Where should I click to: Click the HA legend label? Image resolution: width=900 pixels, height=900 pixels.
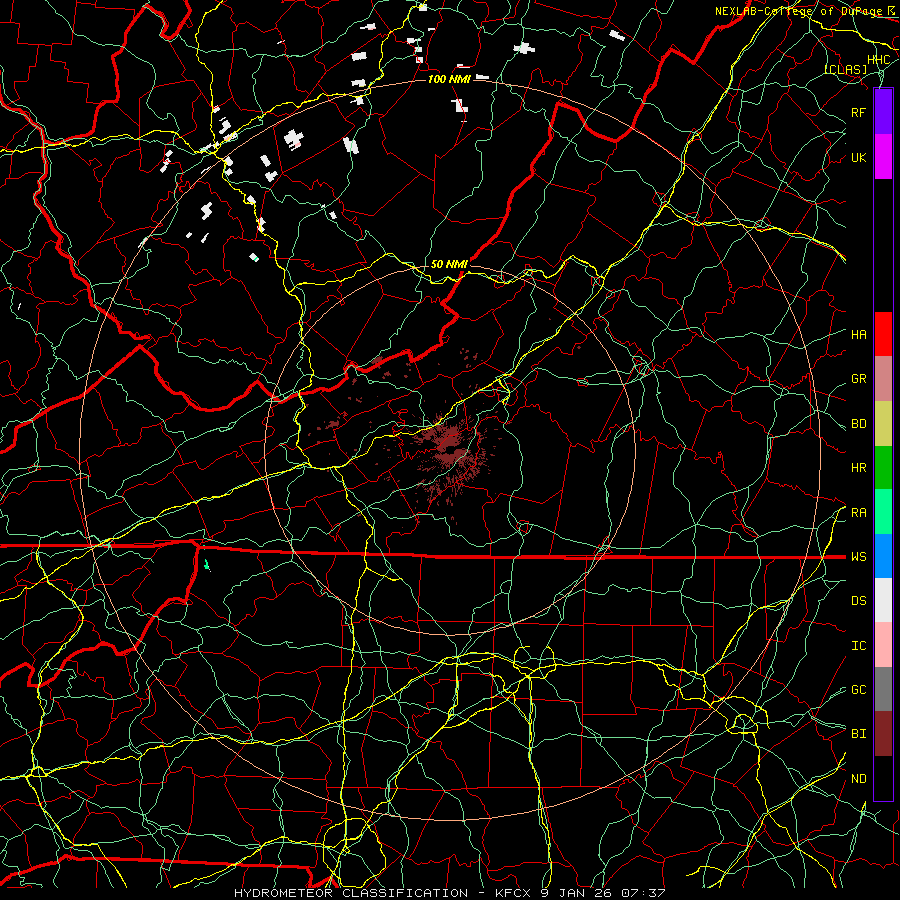point(859,334)
